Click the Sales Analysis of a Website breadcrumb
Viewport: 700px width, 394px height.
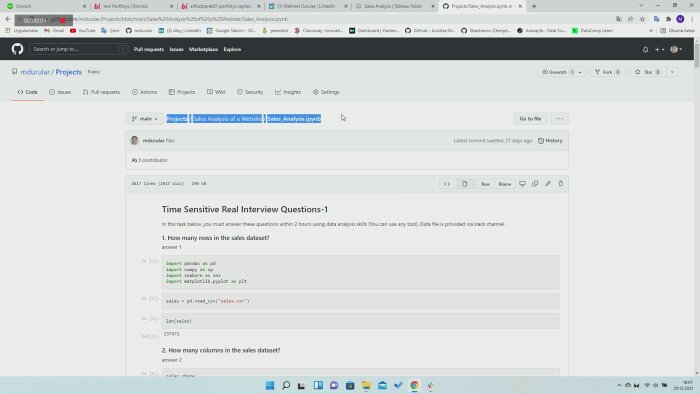228,119
